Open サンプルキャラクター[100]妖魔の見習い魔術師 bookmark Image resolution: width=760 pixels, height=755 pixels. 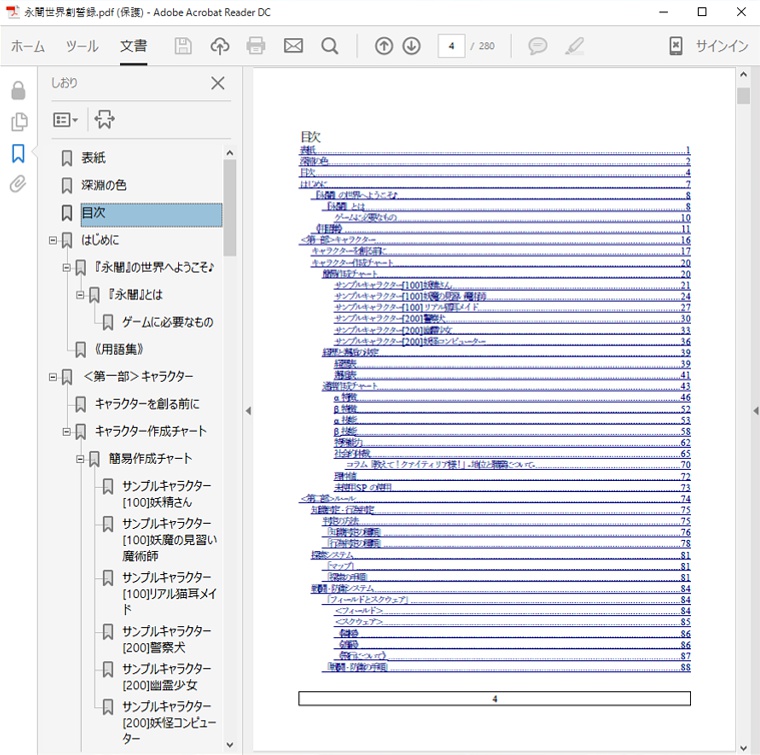click(x=170, y=539)
